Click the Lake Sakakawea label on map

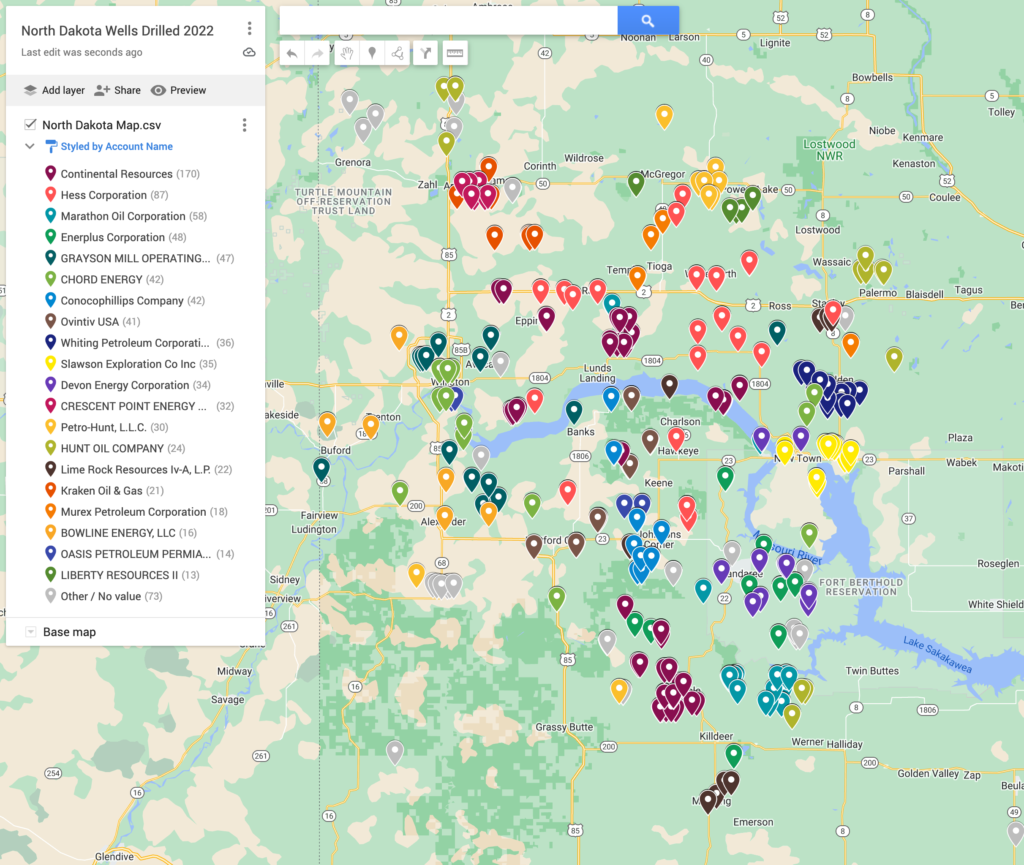938,654
